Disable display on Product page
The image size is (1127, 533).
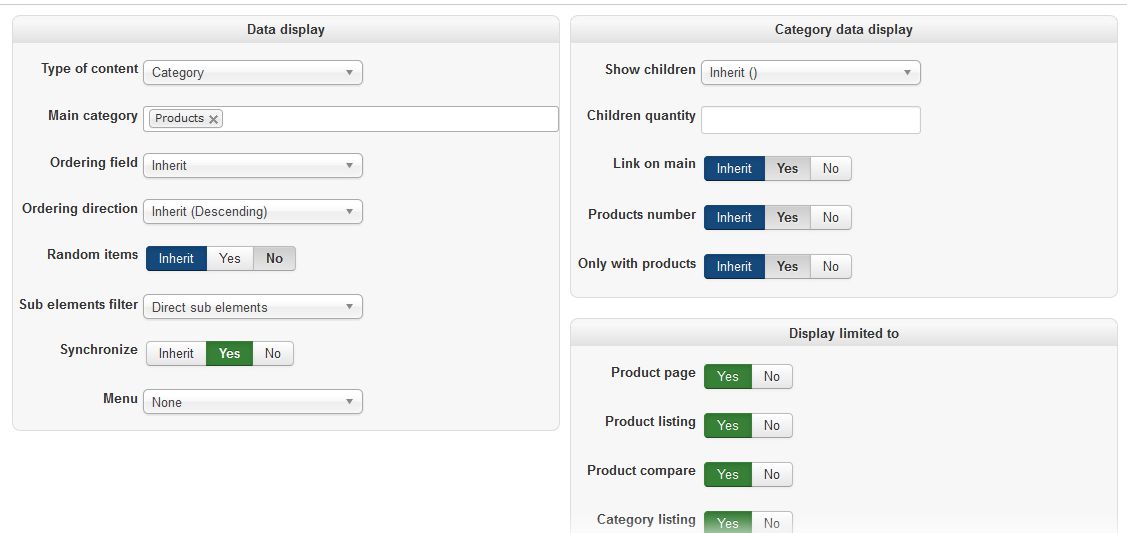772,376
